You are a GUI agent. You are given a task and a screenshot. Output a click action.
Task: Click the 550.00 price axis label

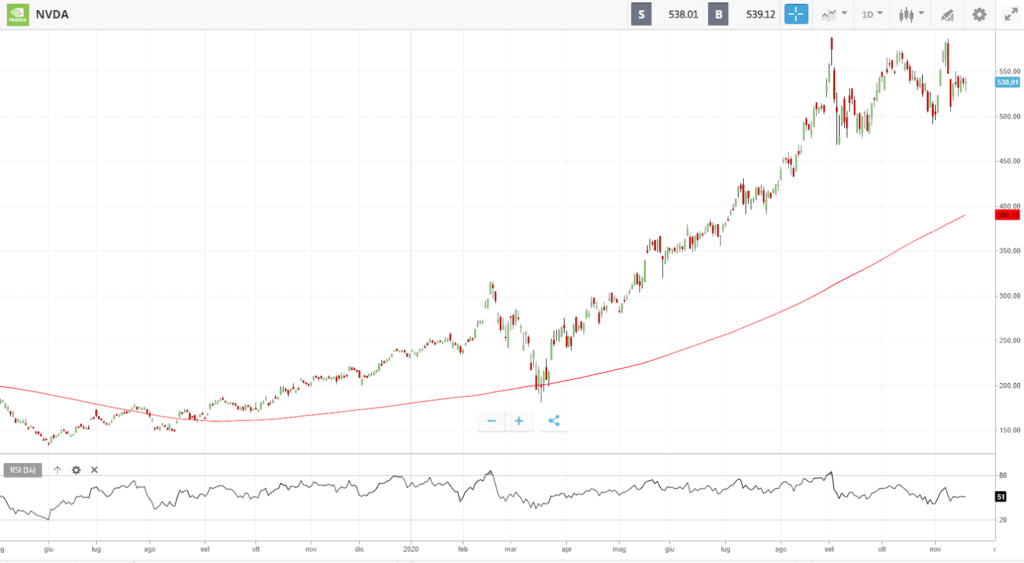click(x=1009, y=71)
